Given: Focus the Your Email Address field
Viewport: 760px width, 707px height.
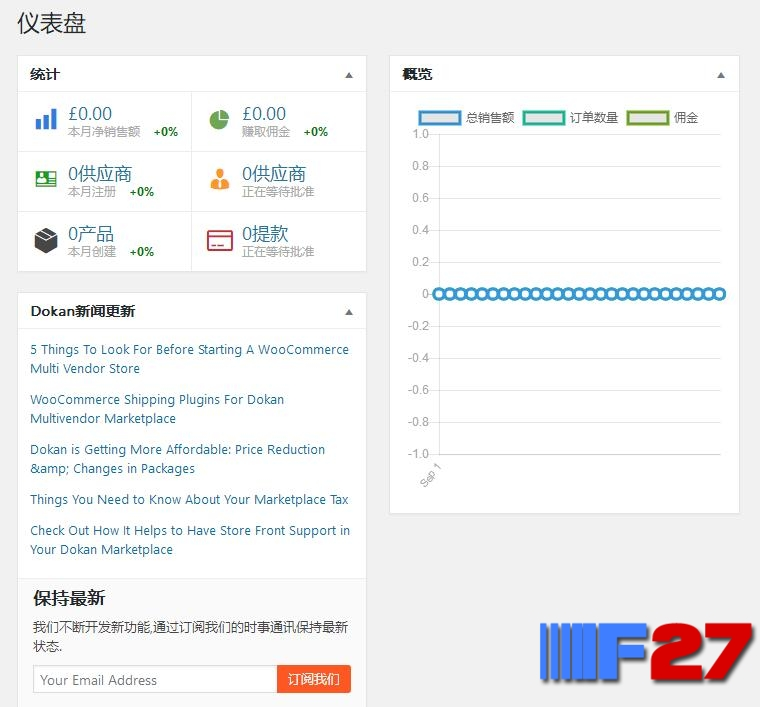Looking at the screenshot, I should (x=155, y=680).
